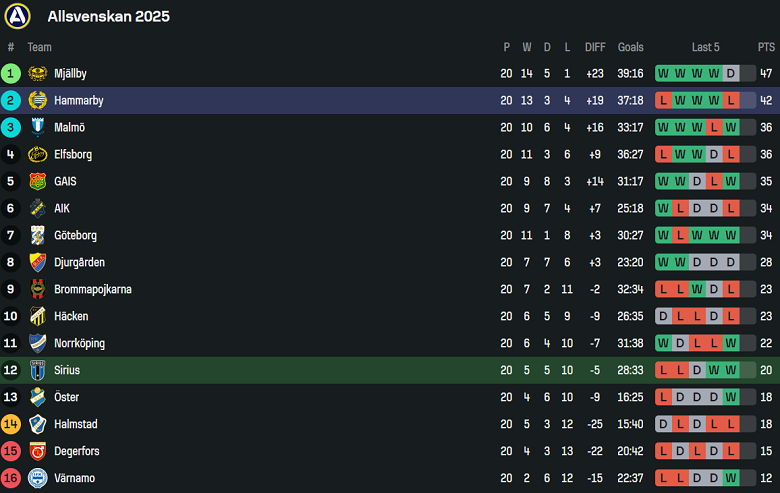
Task: Click the Hammarby team crest
Action: coord(38,100)
